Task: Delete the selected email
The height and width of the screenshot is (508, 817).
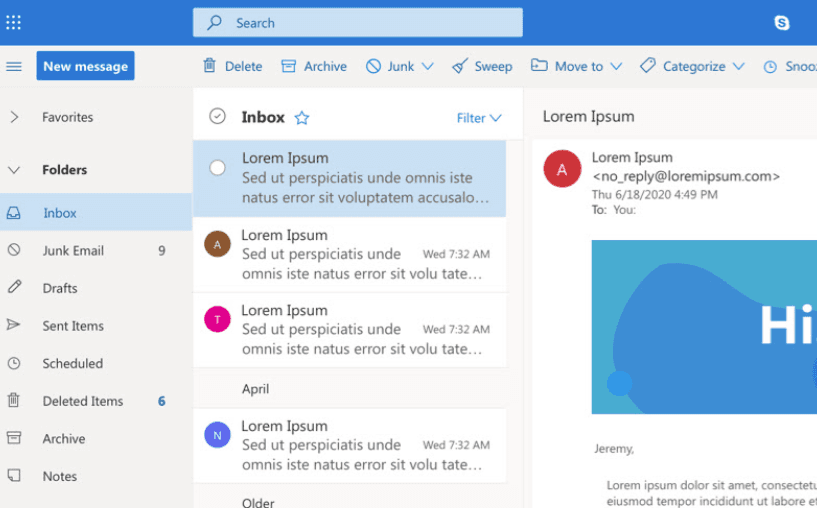Action: (x=232, y=66)
